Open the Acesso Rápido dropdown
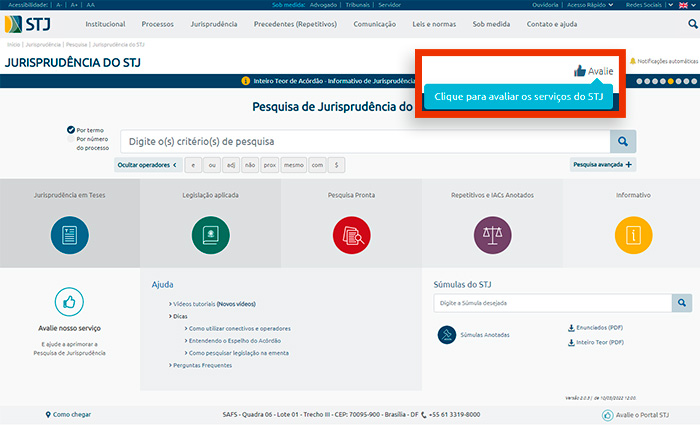700x427 pixels. pyautogui.click(x=590, y=5)
